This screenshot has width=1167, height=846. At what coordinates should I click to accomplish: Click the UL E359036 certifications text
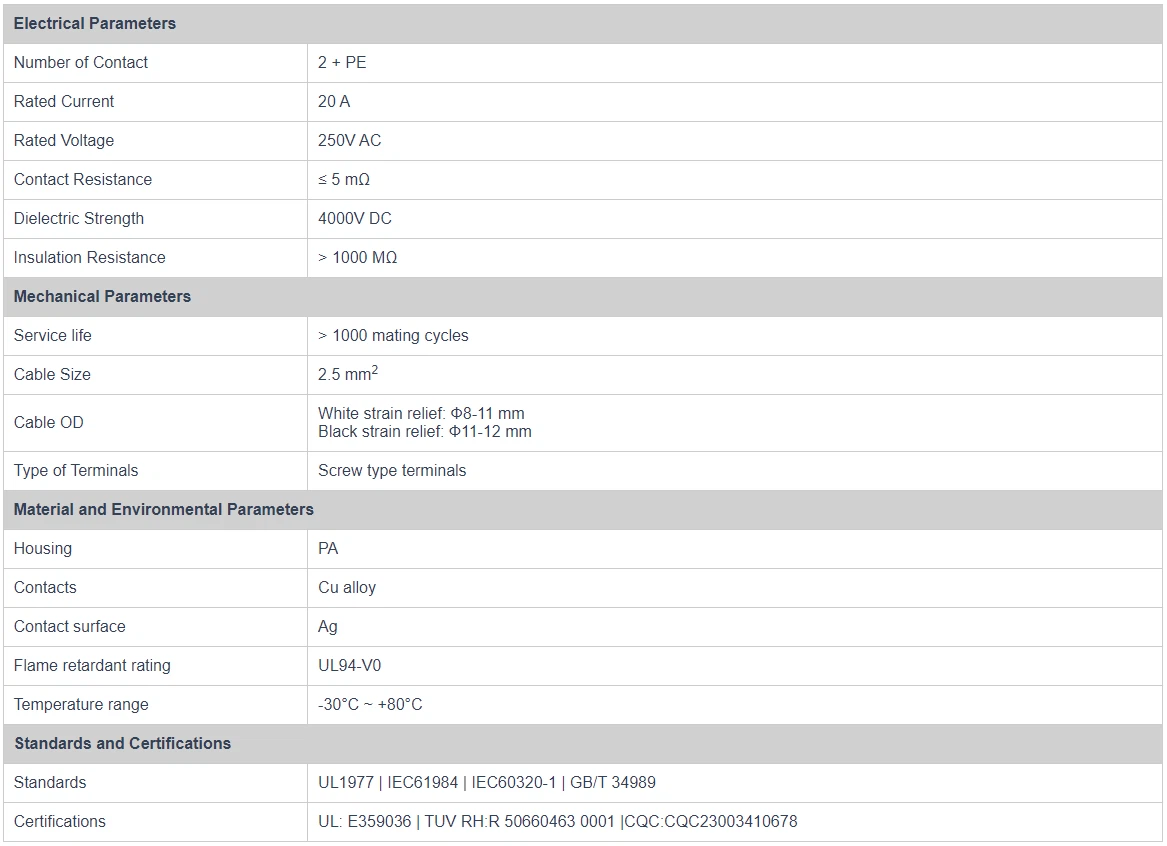point(557,821)
